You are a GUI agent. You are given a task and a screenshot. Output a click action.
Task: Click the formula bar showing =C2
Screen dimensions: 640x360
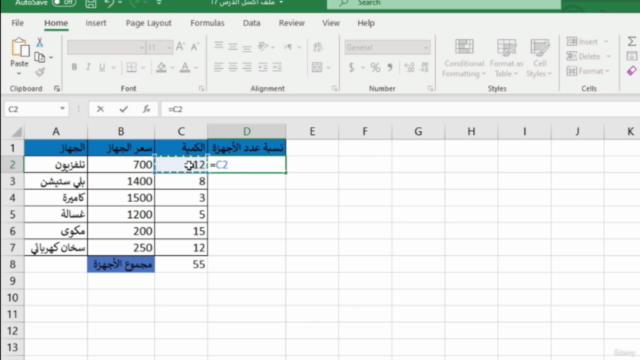click(x=400, y=109)
